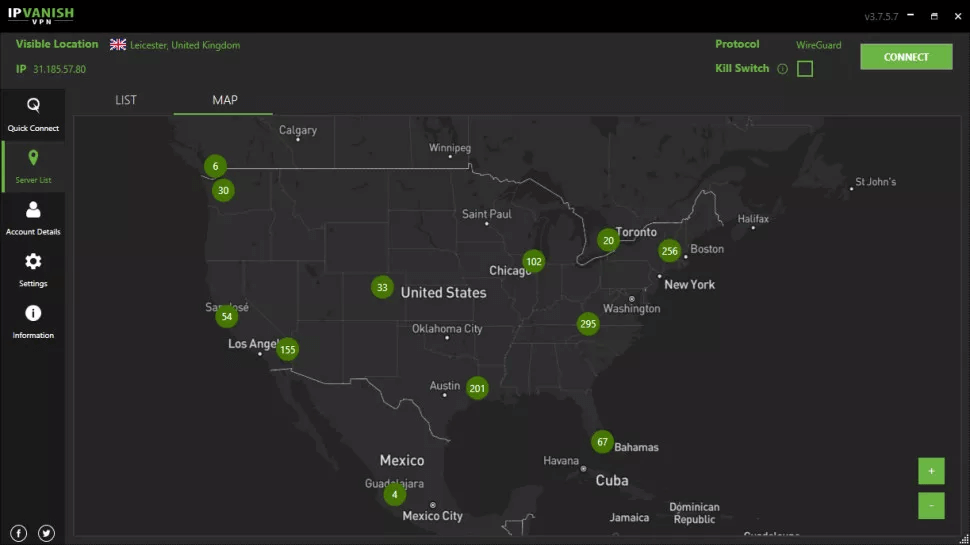The height and width of the screenshot is (545, 970).
Task: Click the Kill Switch info icon
Action: [783, 69]
